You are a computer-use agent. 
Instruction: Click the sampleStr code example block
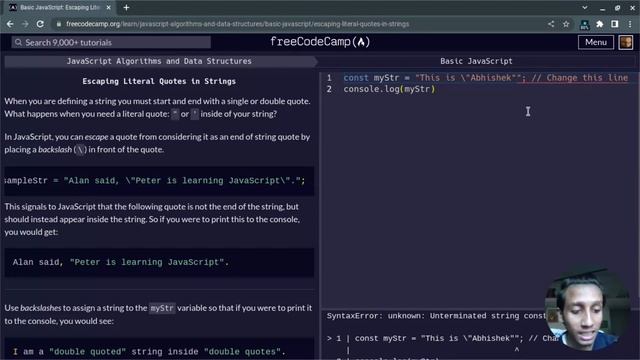159,180
